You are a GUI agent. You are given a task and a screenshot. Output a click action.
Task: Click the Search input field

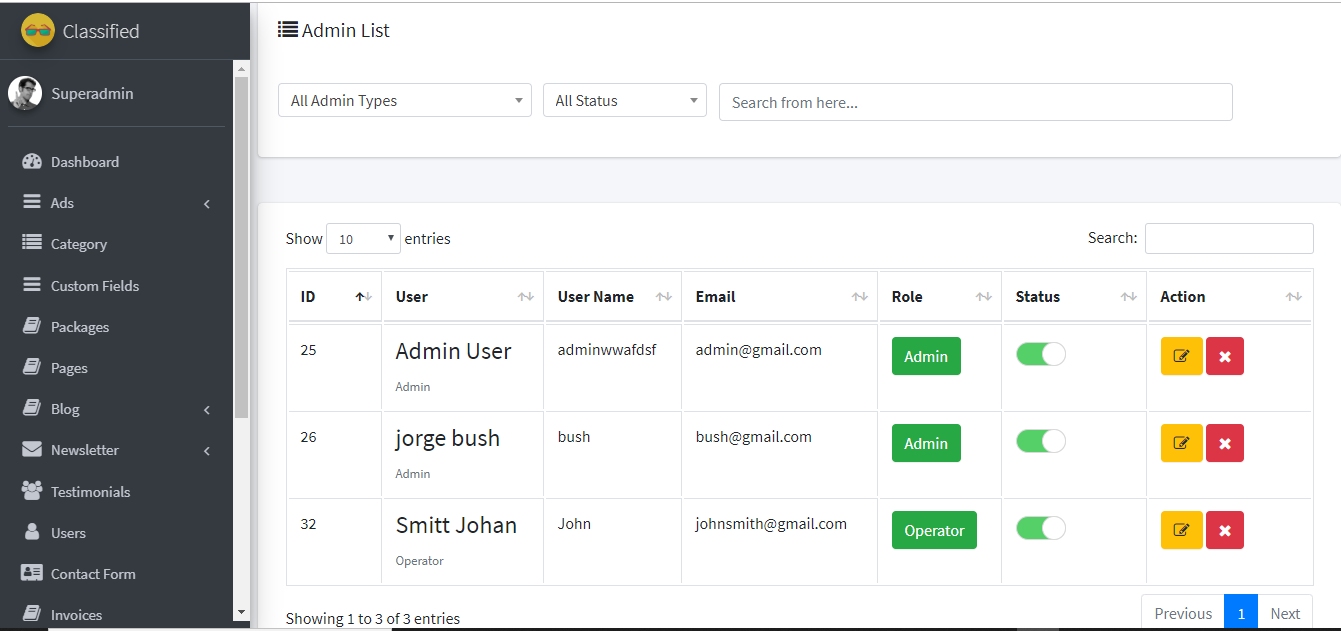pyautogui.click(x=1229, y=238)
